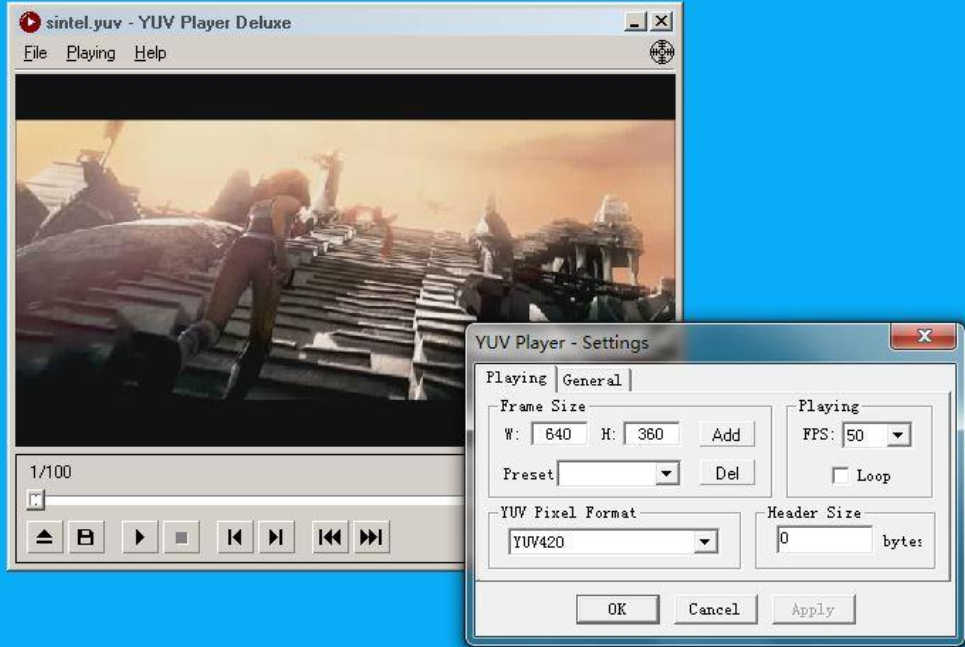Viewport: 965px width, 647px height.
Task: Click the frame width W input field
Action: coord(558,434)
